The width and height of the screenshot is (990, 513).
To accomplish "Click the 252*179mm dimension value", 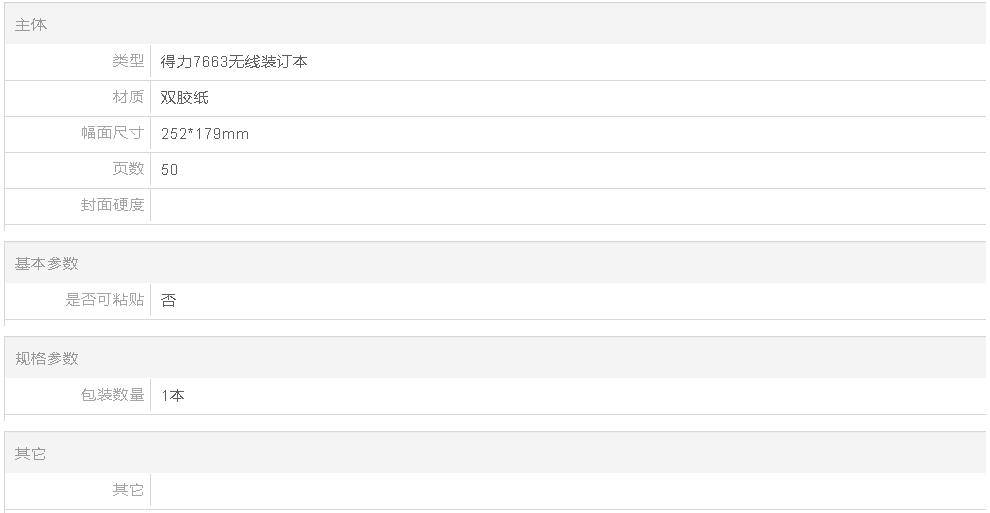I will [x=205, y=134].
